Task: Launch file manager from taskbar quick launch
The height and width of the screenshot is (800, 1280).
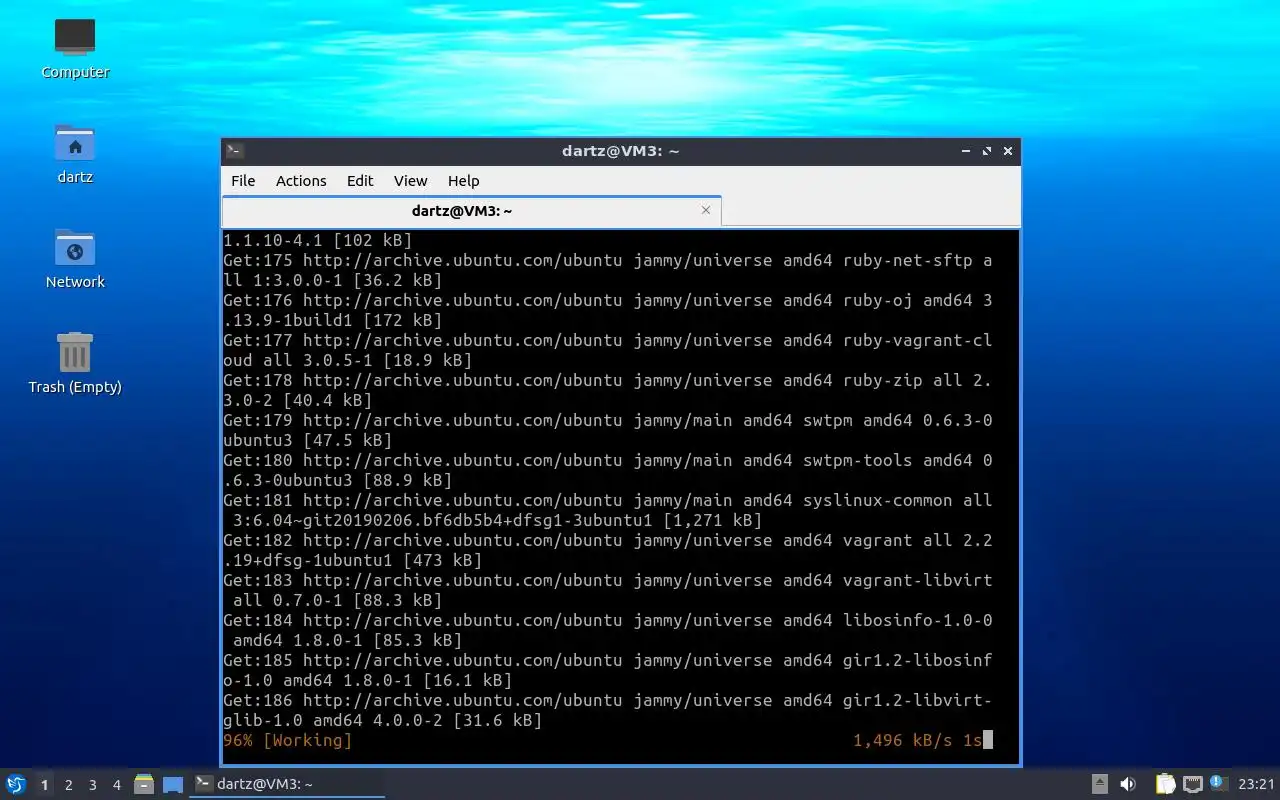Action: point(144,784)
